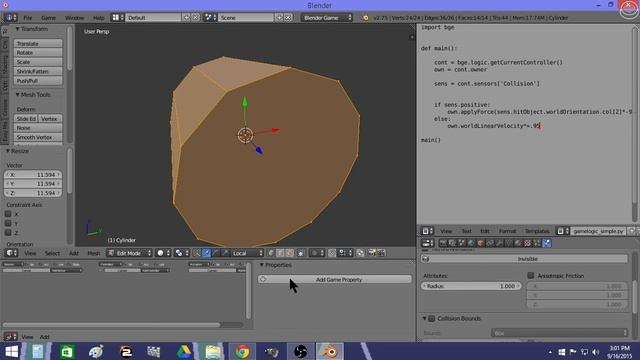Open the Object properties tab icon
The image size is (640, 360).
480,243
